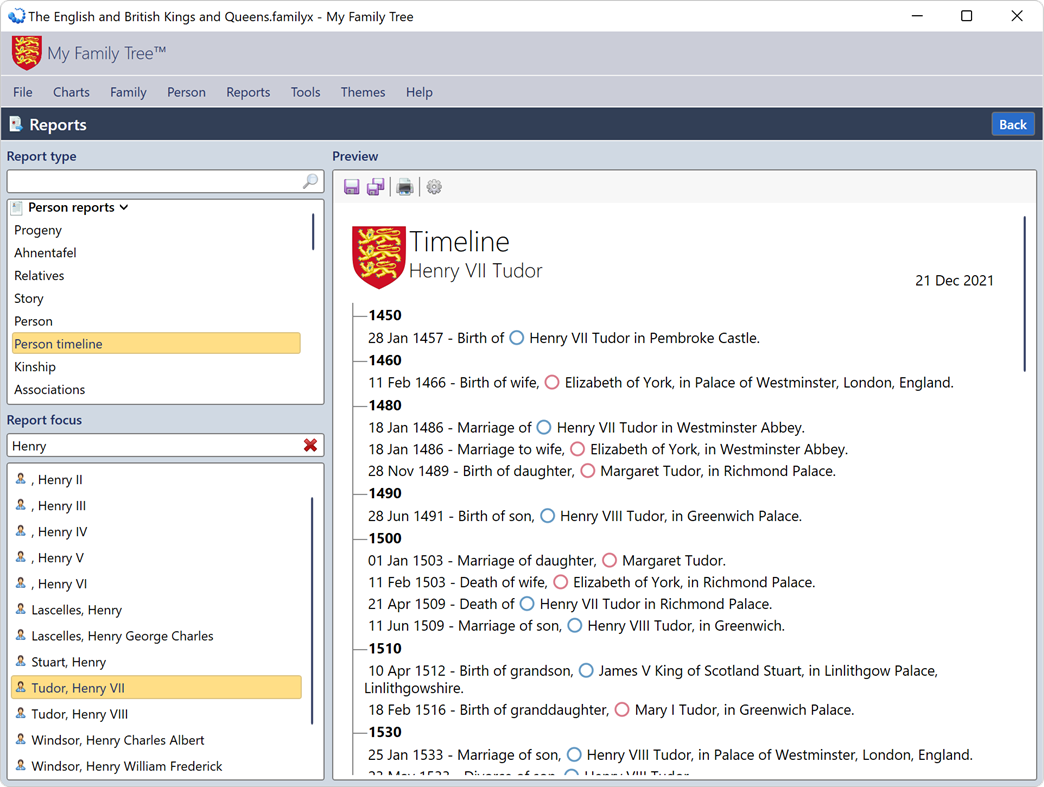Select the Ahnentafel report type
The height and width of the screenshot is (787, 1044).
pyautogui.click(x=45, y=252)
